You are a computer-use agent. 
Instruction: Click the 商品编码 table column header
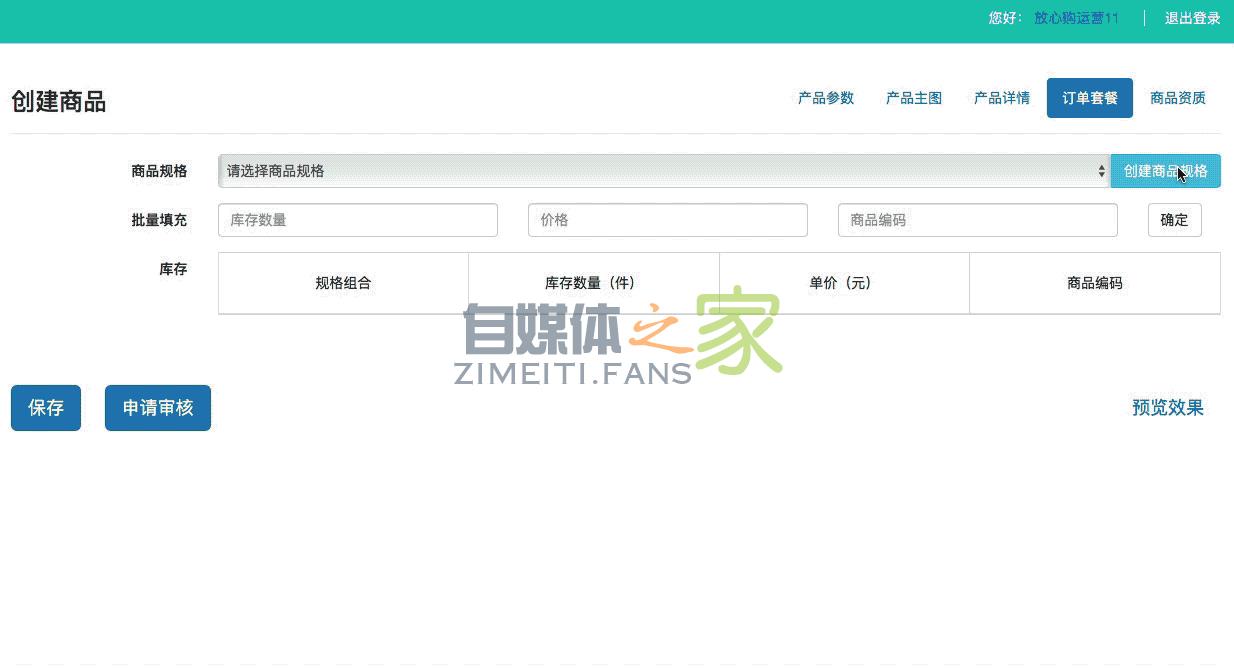pyautogui.click(x=1094, y=283)
